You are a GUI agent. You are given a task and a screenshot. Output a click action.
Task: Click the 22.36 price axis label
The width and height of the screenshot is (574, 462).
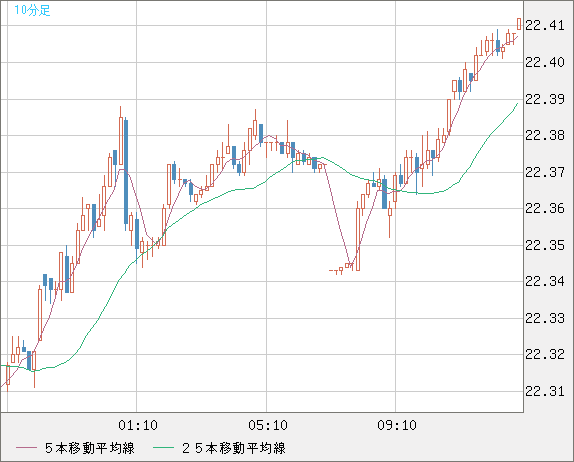(545, 208)
